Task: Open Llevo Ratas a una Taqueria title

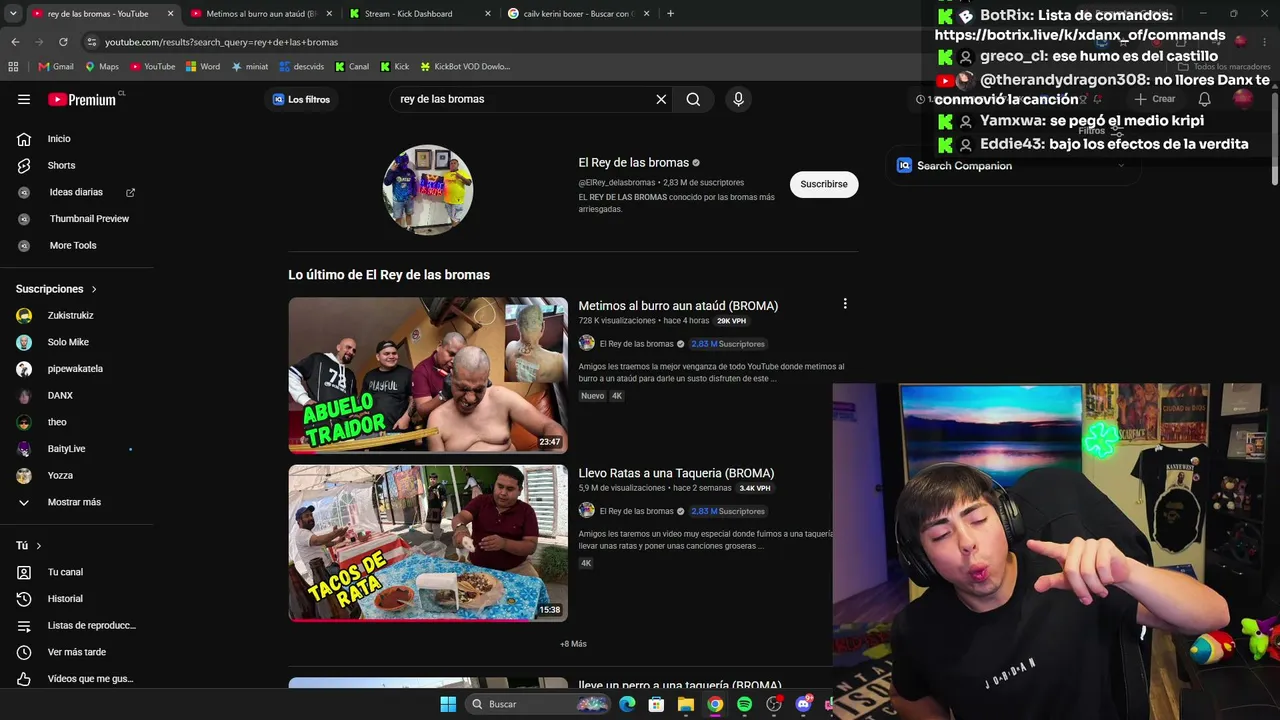Action: tap(676, 473)
